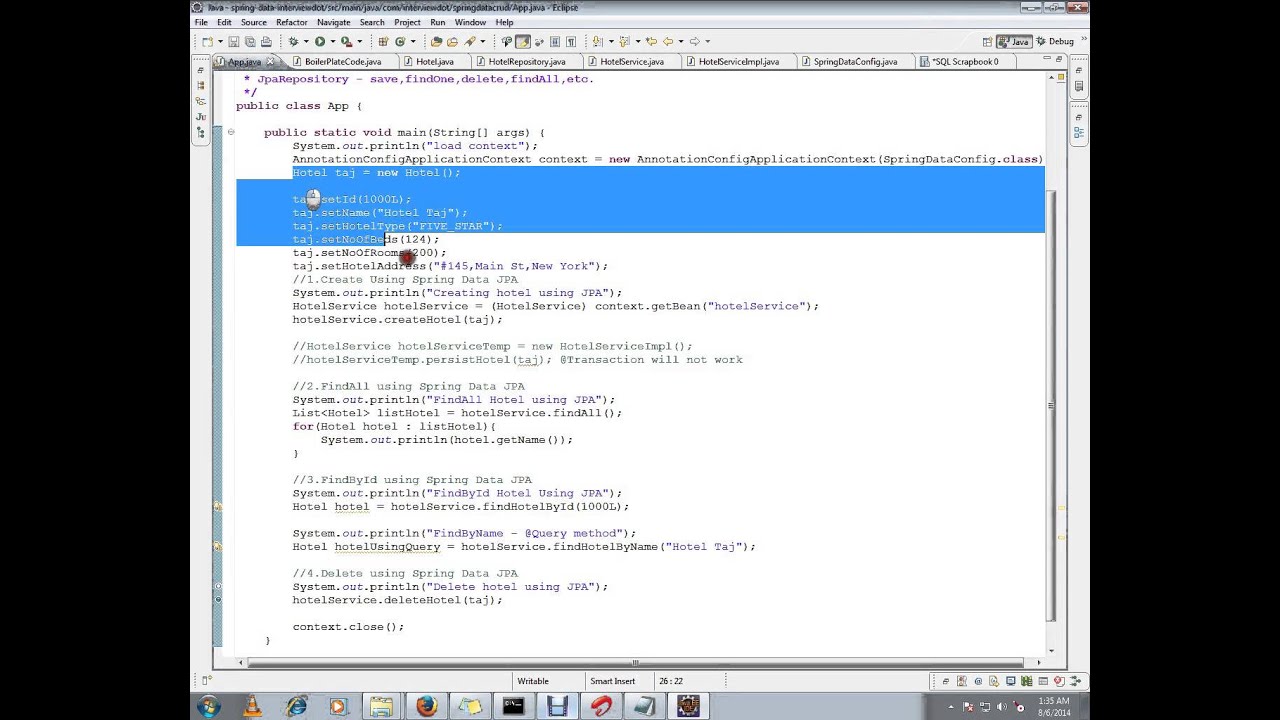Click the Open Perspective icon
The height and width of the screenshot is (720, 1280).
coord(988,41)
